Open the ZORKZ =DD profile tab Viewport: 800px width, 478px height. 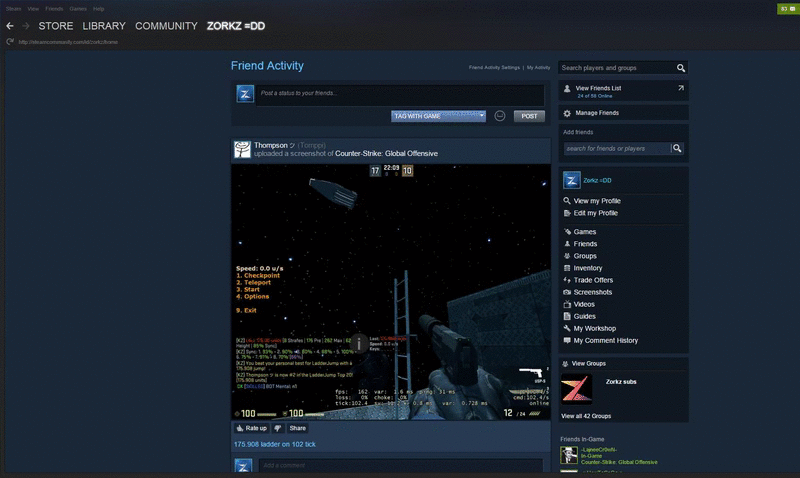(x=236, y=26)
